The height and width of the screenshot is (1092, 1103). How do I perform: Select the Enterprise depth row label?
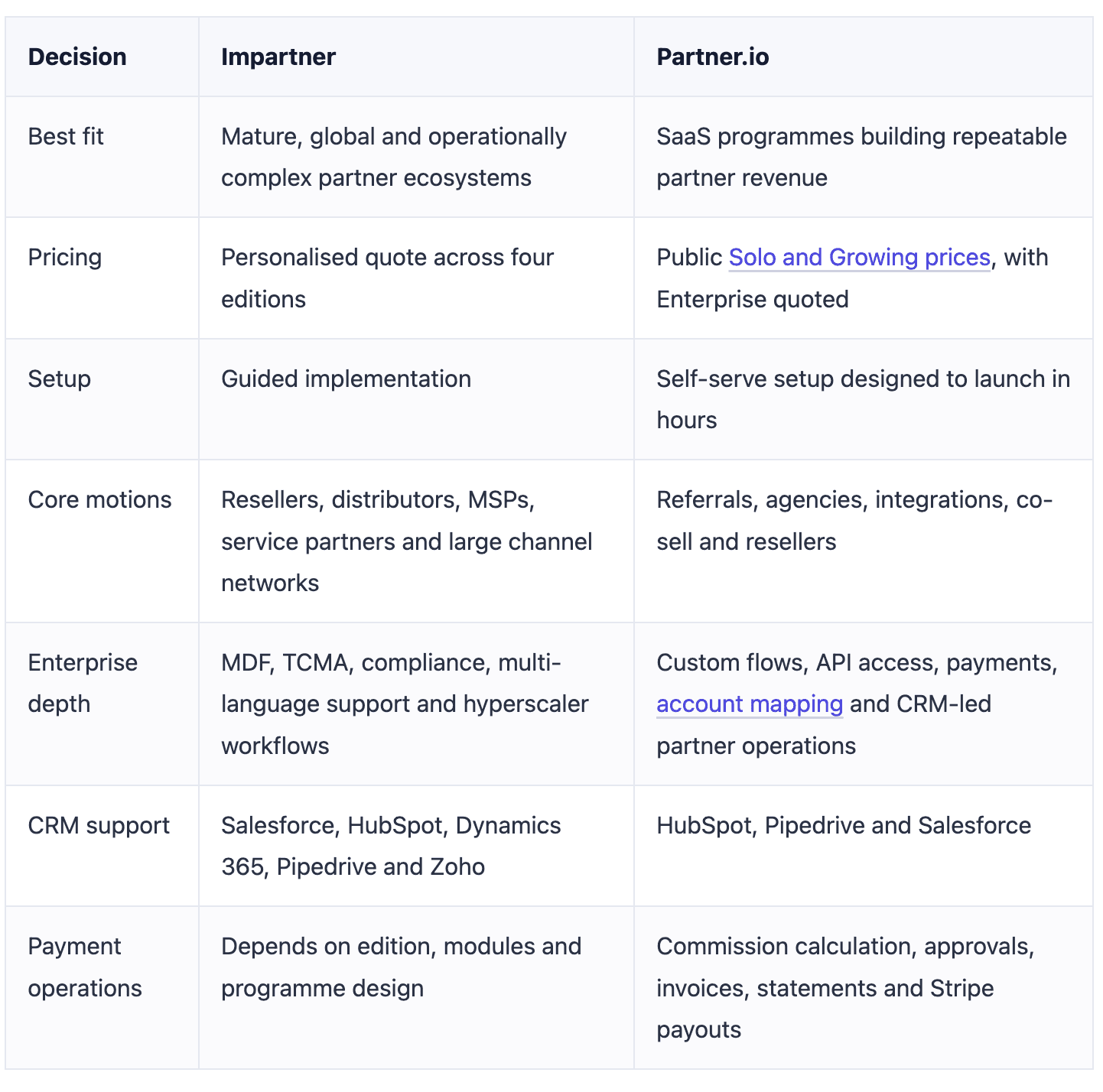(83, 684)
